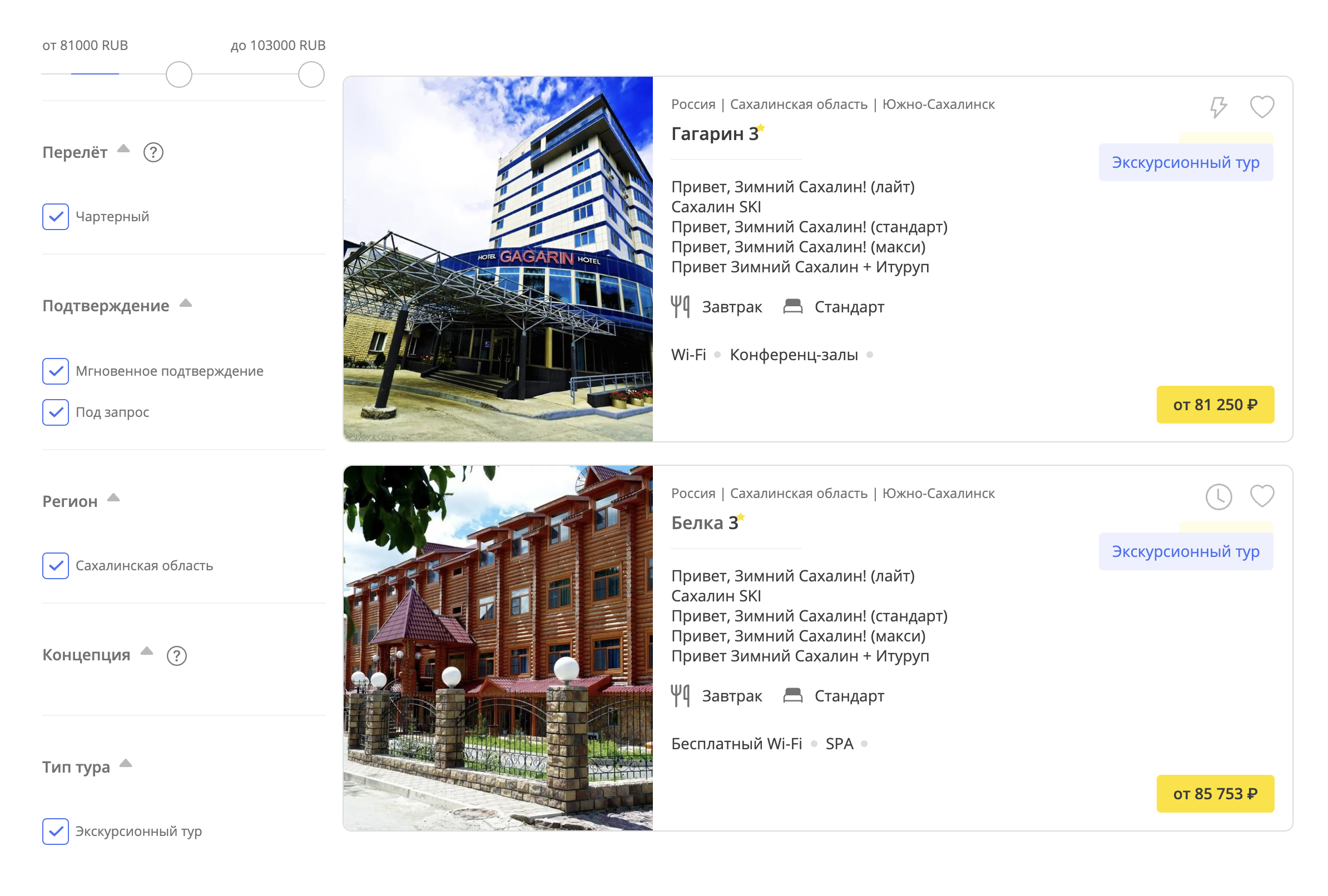Open help question mark next to Концепция
Image resolution: width=1328 pixels, height=896 pixels.
coord(177,655)
